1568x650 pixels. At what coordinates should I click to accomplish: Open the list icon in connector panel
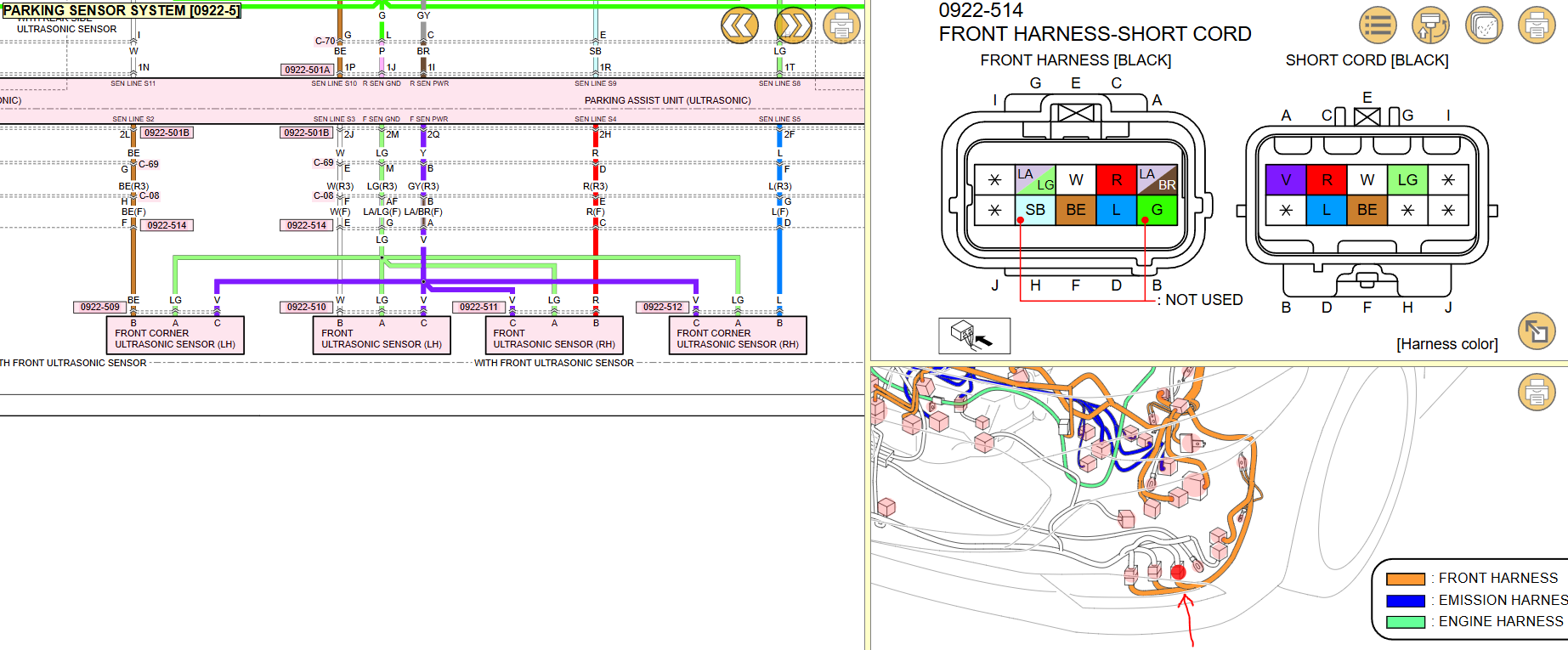(1378, 25)
